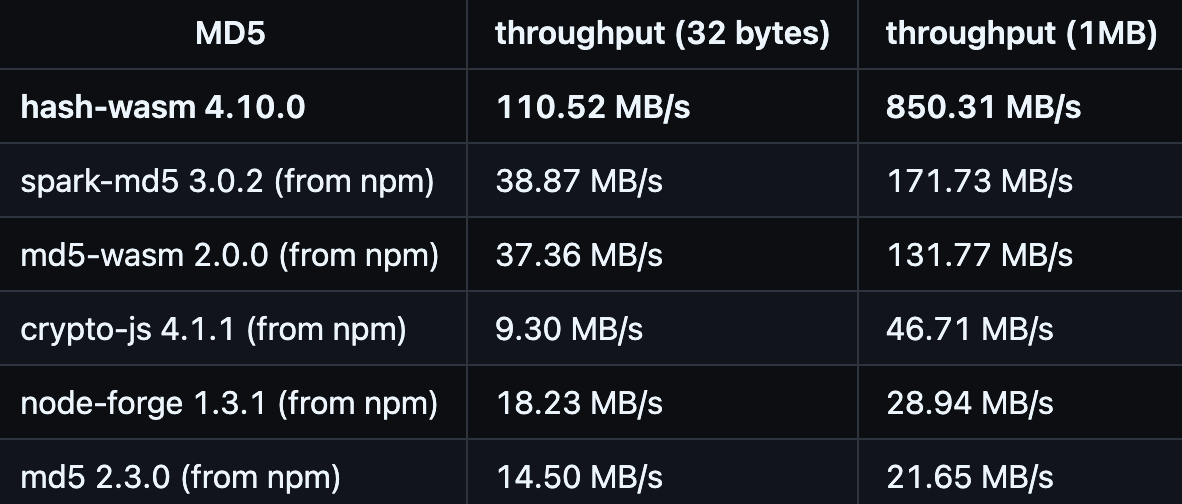The width and height of the screenshot is (1182, 504).
Task: Click the 18.23 MB/s value
Action: click(580, 403)
